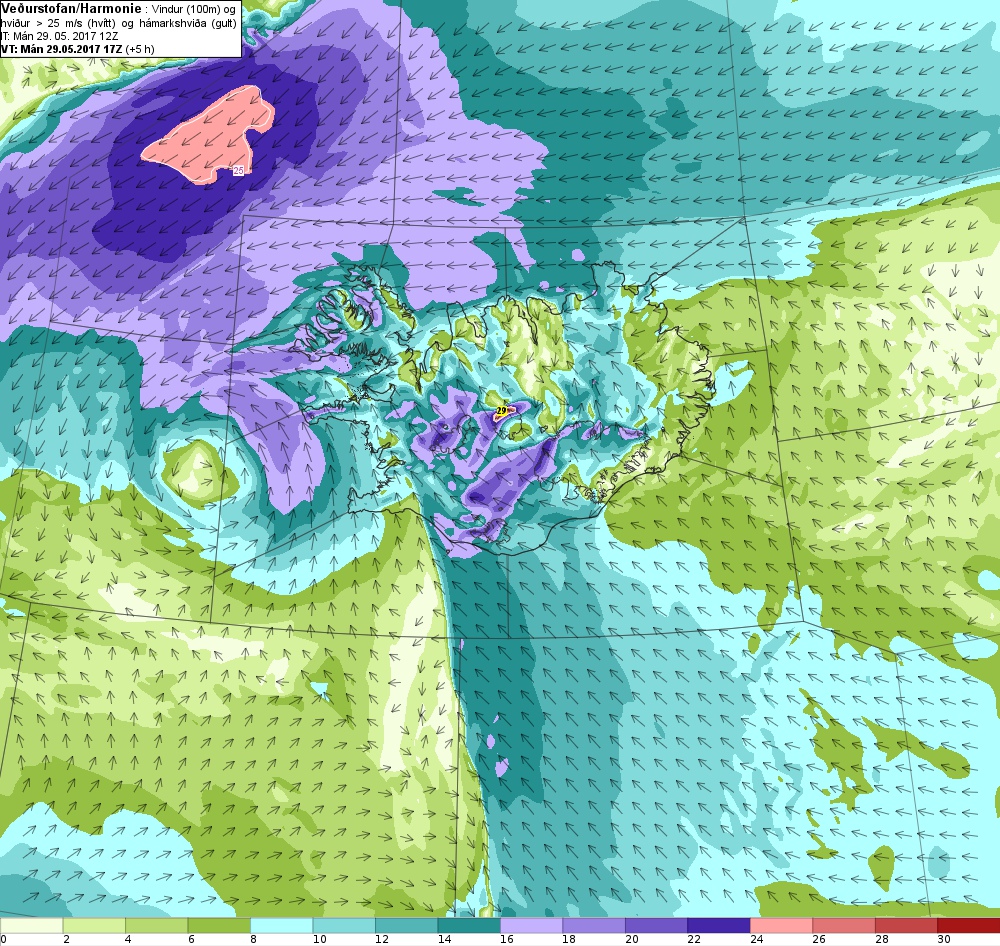Click the 12–14 m/s teal legend swatch
Screen dimensions: 1000x946
click(406, 925)
